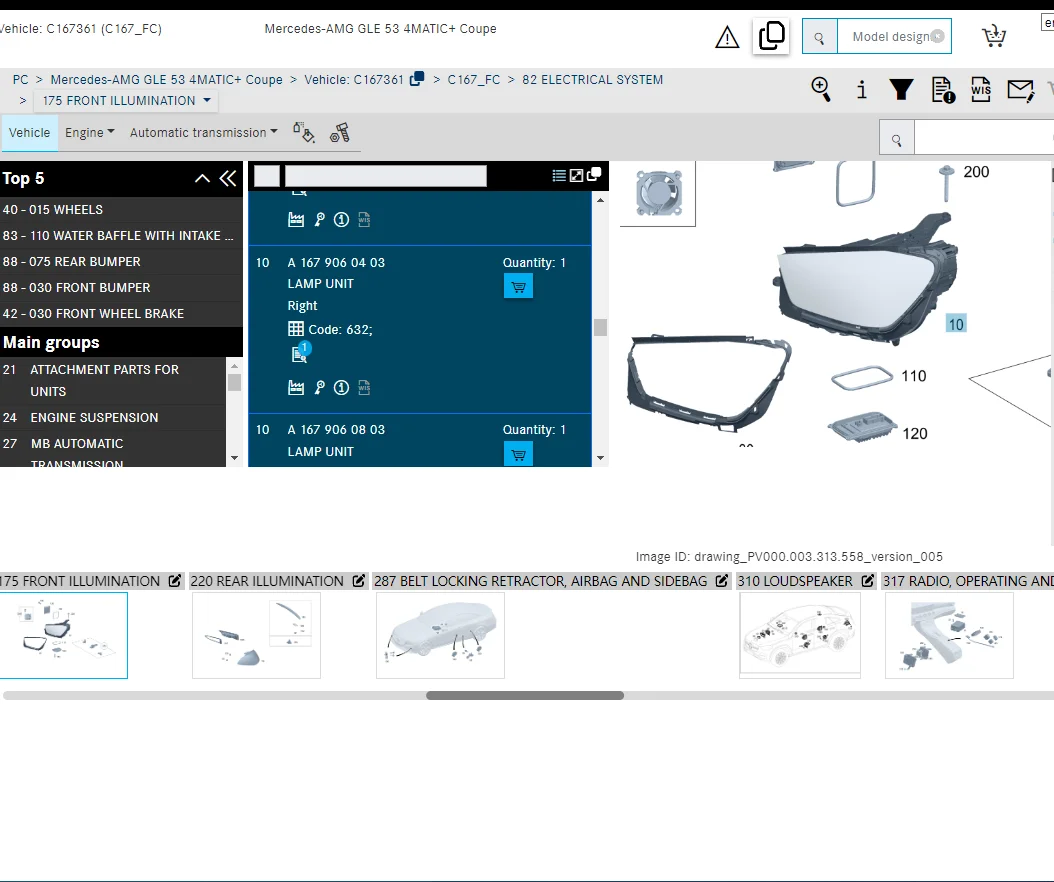Click the parts search input field
The width and height of the screenshot is (1054, 882).
(984, 140)
